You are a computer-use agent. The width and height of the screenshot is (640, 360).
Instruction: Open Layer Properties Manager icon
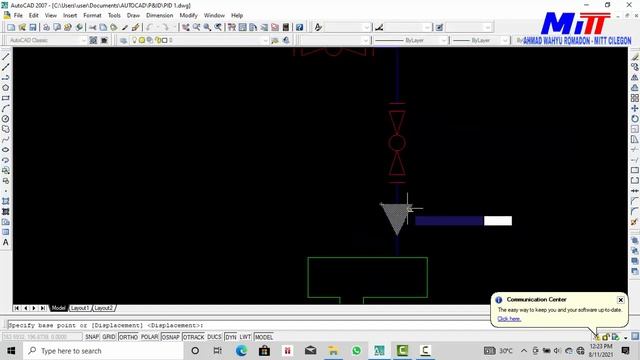123,40
